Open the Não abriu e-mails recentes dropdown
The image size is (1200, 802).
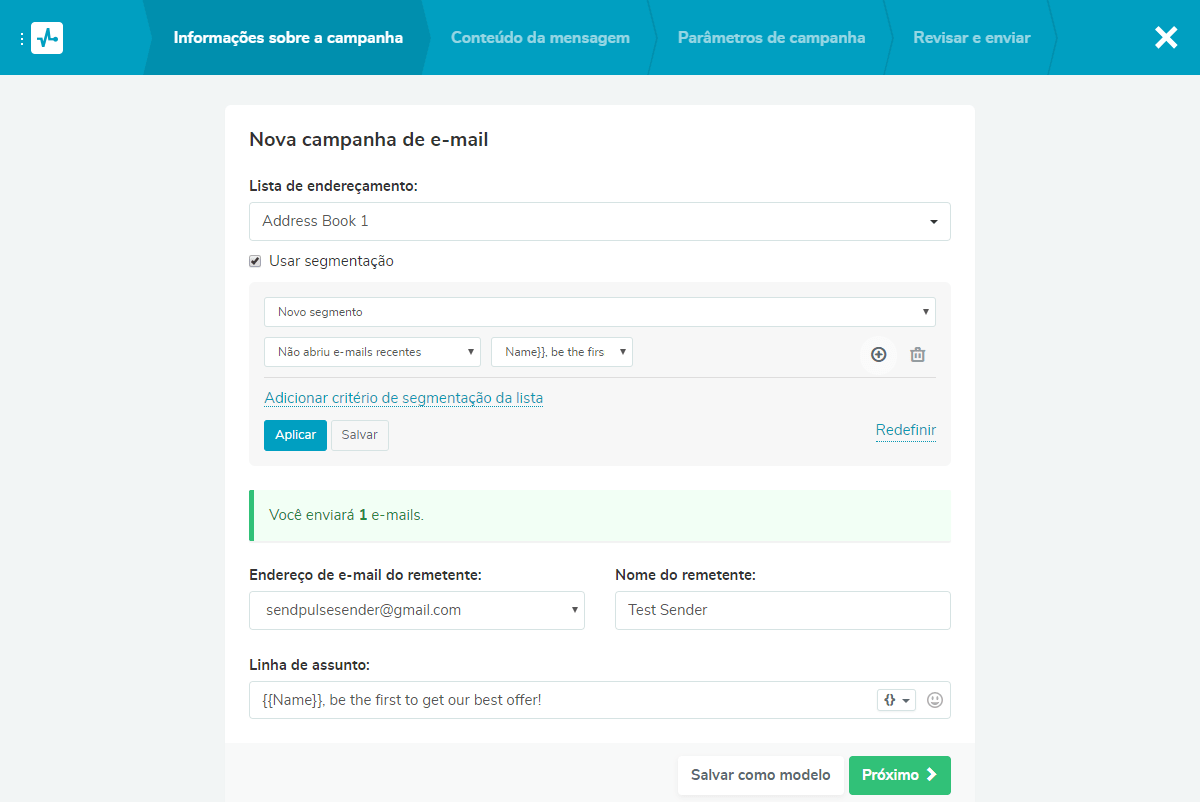(372, 352)
